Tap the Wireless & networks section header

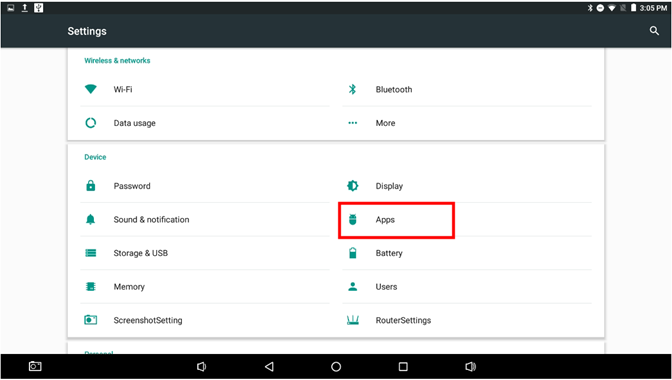(x=117, y=60)
